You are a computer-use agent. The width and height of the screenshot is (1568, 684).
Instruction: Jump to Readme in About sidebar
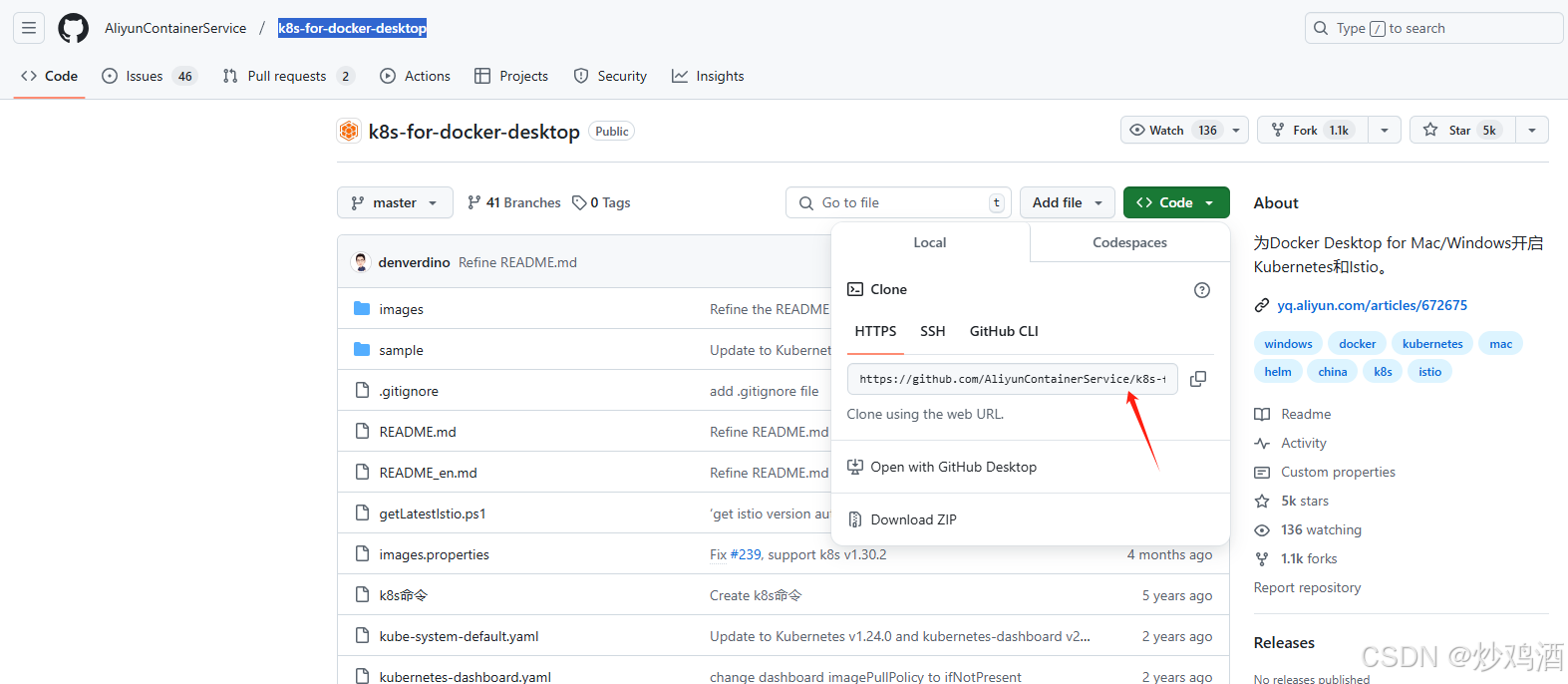point(1293,414)
